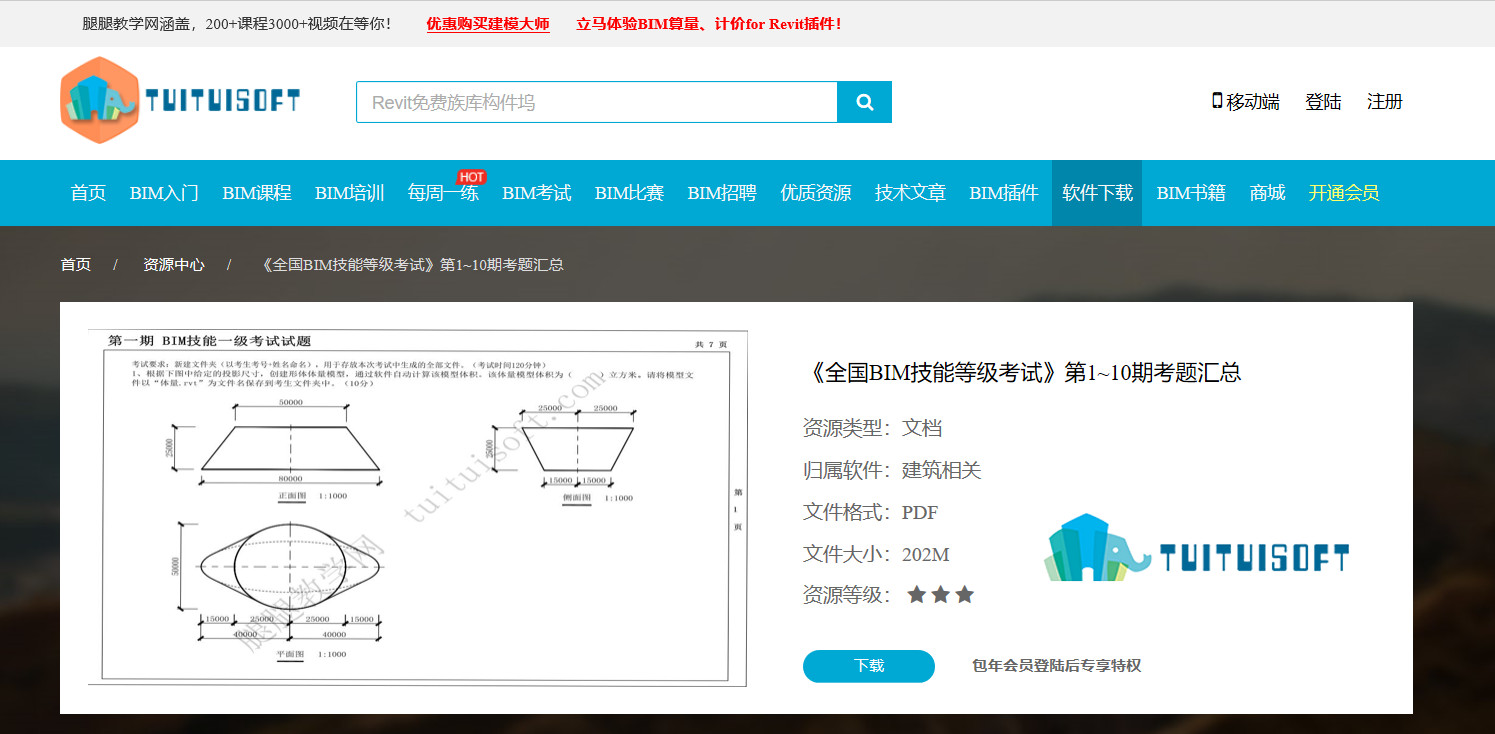Screen dimensions: 1495x734
Task: Click the 登陆 login link
Action: tap(1323, 101)
